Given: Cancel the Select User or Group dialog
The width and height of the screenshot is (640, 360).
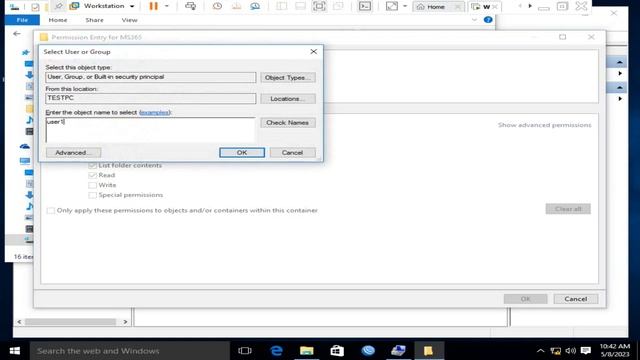Looking at the screenshot, I should [292, 152].
